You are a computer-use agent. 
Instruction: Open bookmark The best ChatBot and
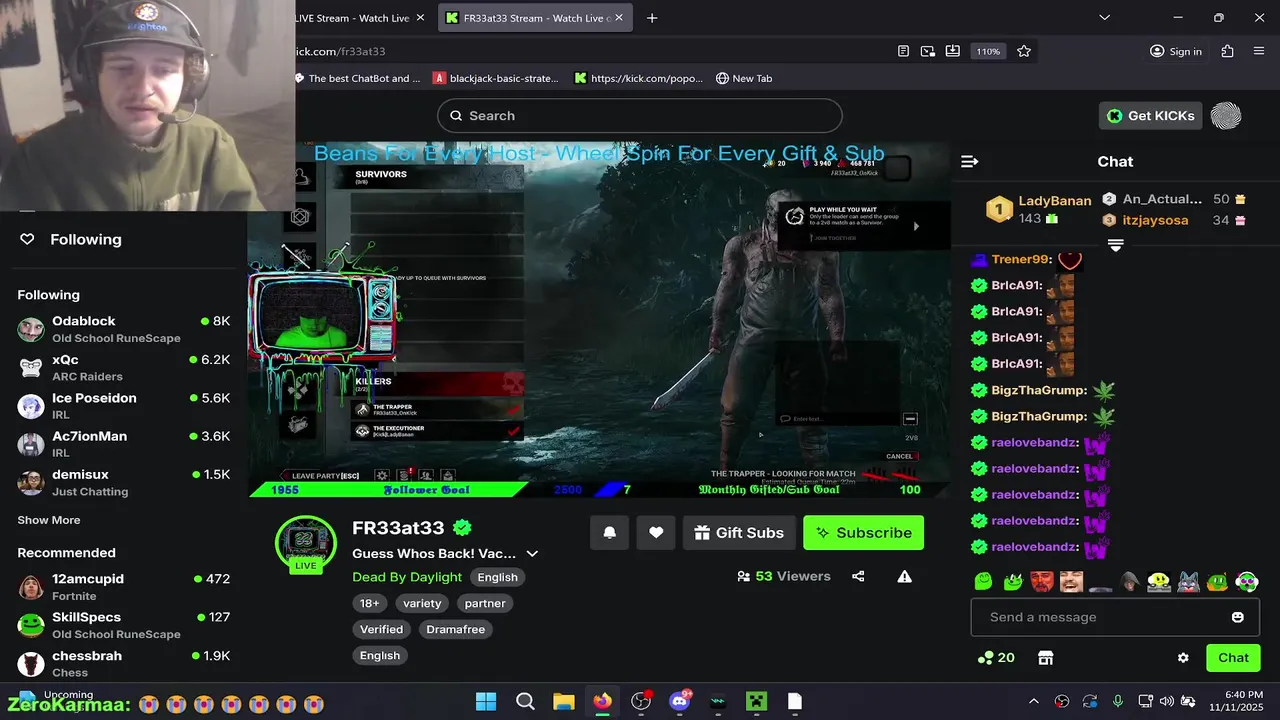tap(359, 78)
